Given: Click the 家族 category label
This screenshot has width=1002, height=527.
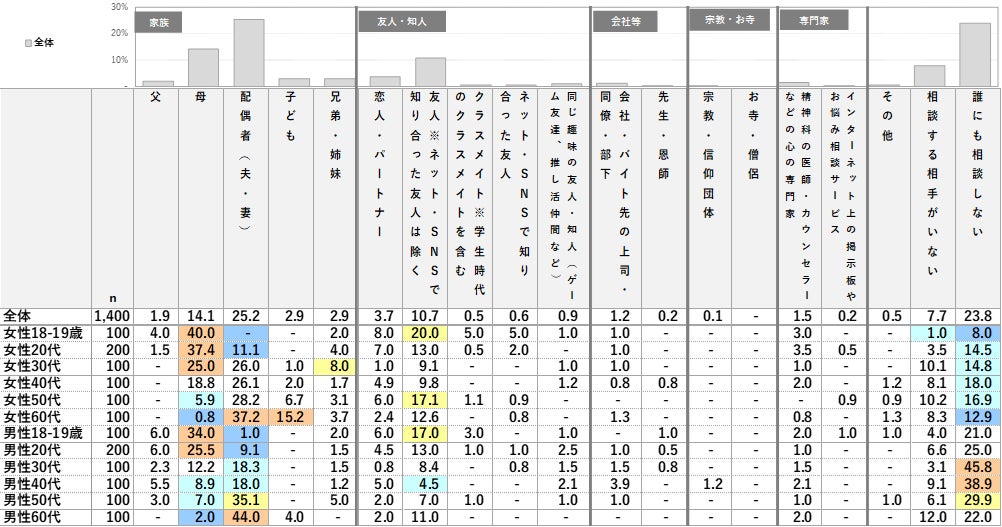Looking at the screenshot, I should click(x=158, y=22).
